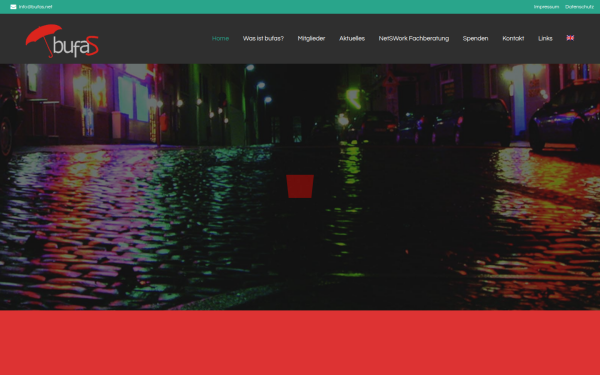
Task: Open the Impressum page
Action: point(546,7)
